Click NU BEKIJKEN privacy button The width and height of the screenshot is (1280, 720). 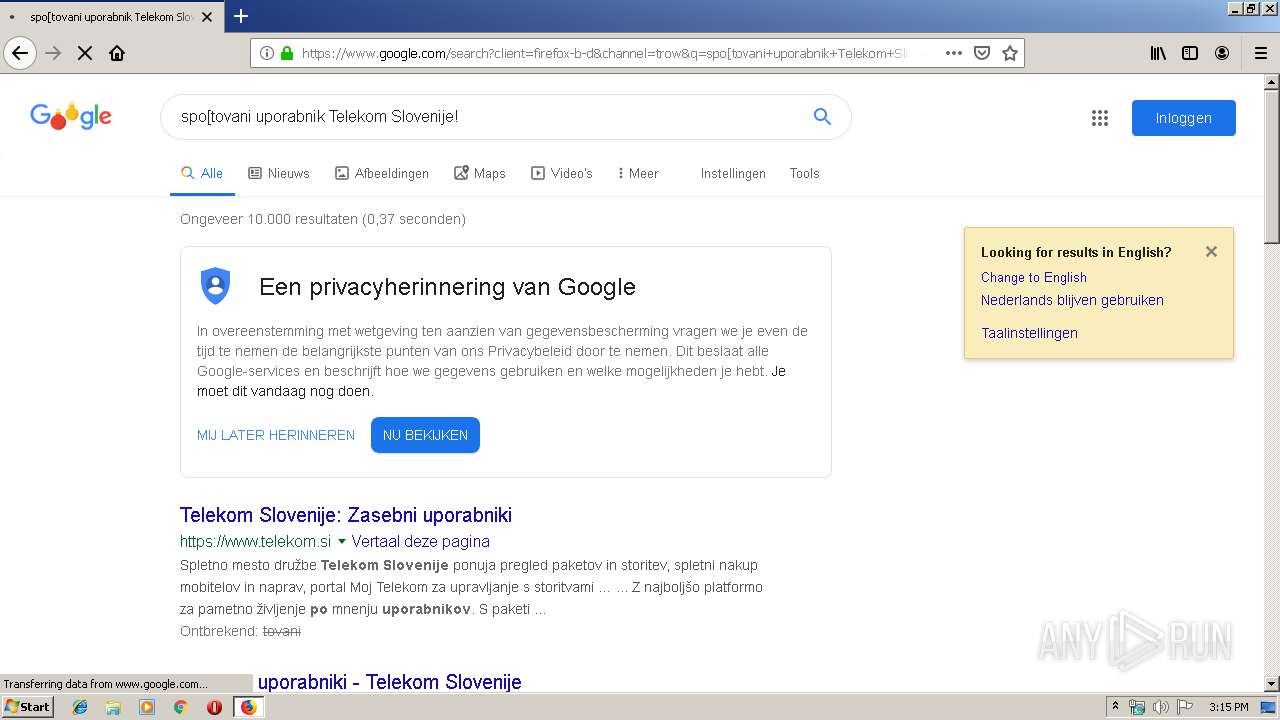[425, 435]
